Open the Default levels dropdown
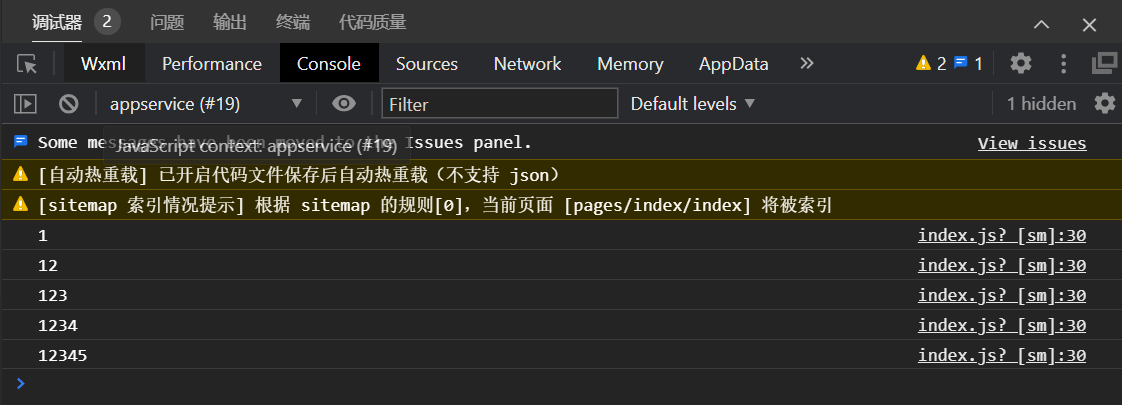Viewport: 1122px width, 405px height. pyautogui.click(x=693, y=104)
